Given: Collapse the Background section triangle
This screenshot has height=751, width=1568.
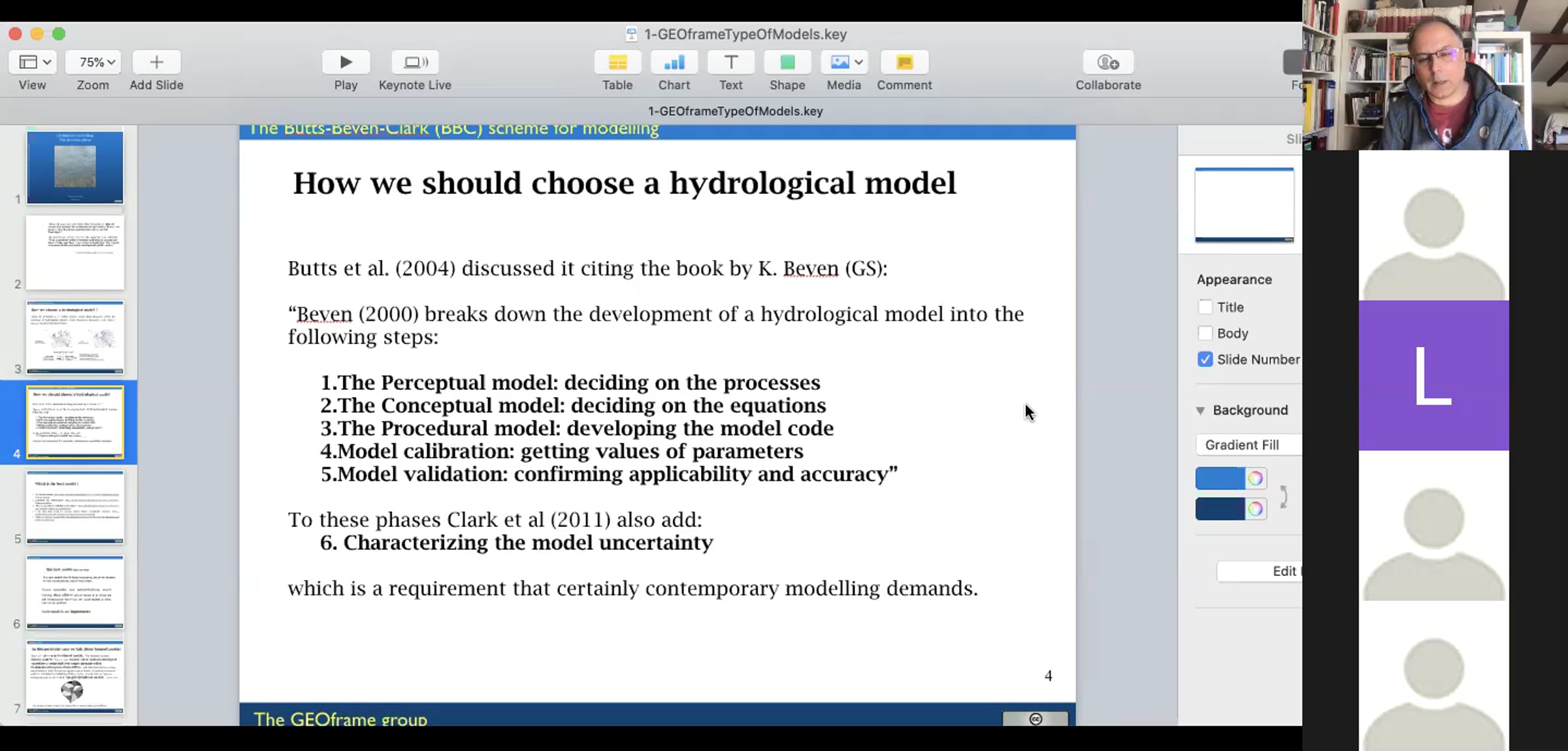Looking at the screenshot, I should click(x=1200, y=410).
